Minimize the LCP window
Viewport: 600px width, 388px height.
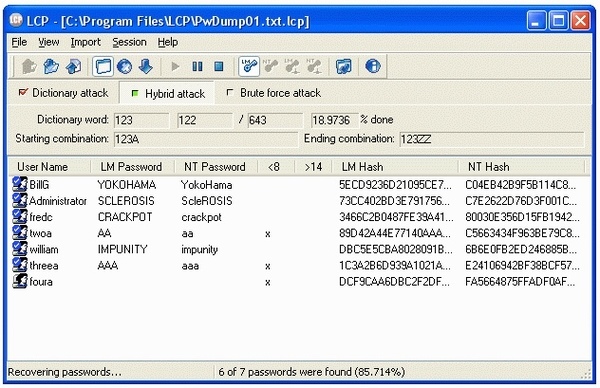(536, 20)
